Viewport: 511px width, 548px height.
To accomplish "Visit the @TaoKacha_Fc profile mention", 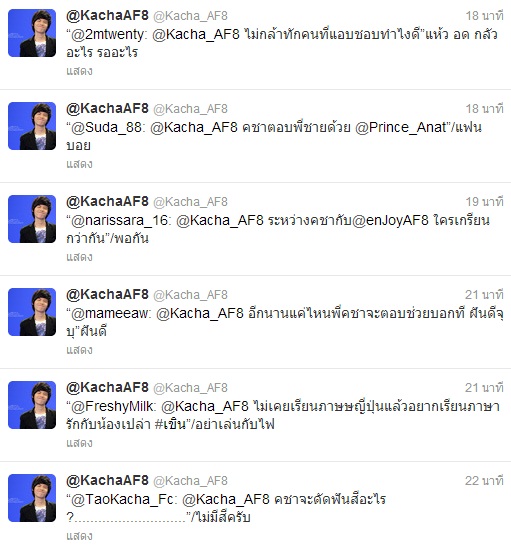I will pos(122,499).
